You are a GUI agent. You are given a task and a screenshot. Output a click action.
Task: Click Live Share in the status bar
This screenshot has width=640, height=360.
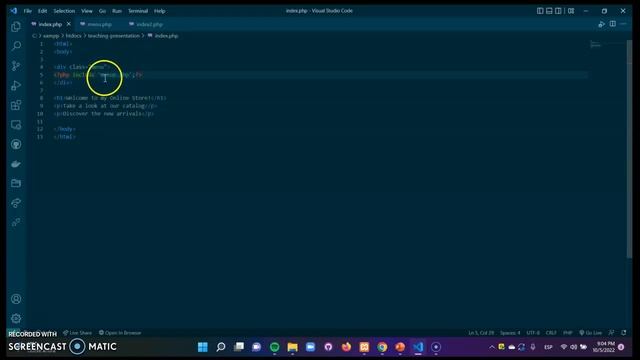[78, 333]
